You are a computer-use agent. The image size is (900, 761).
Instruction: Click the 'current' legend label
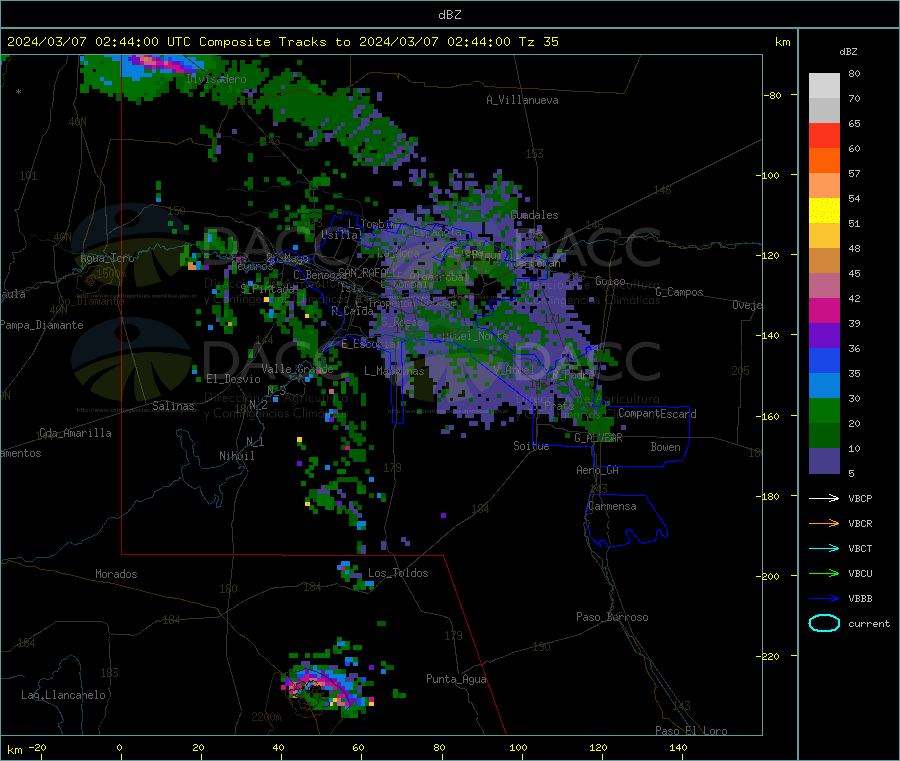tap(869, 623)
